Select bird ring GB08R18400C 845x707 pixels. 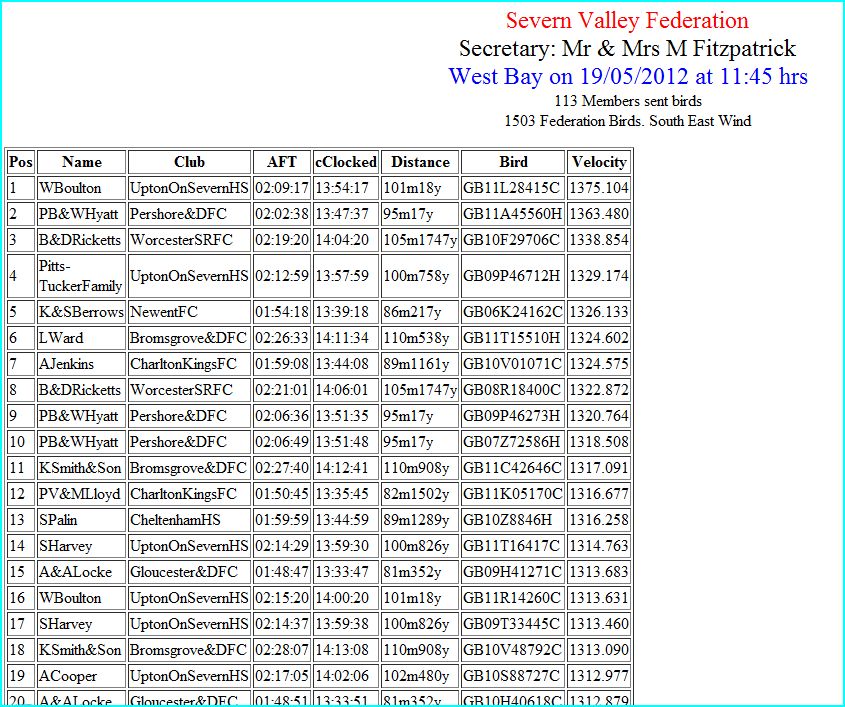click(x=513, y=390)
